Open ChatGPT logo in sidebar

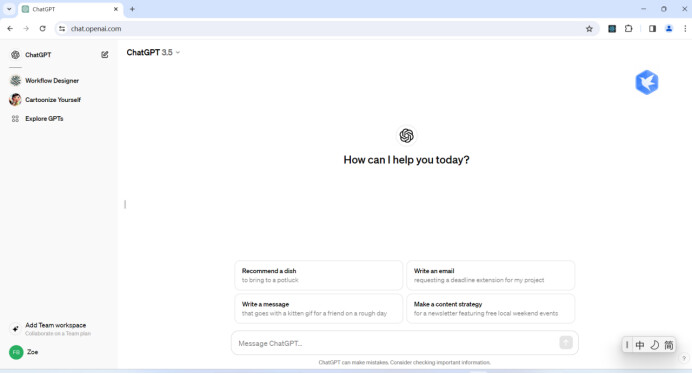(x=15, y=55)
